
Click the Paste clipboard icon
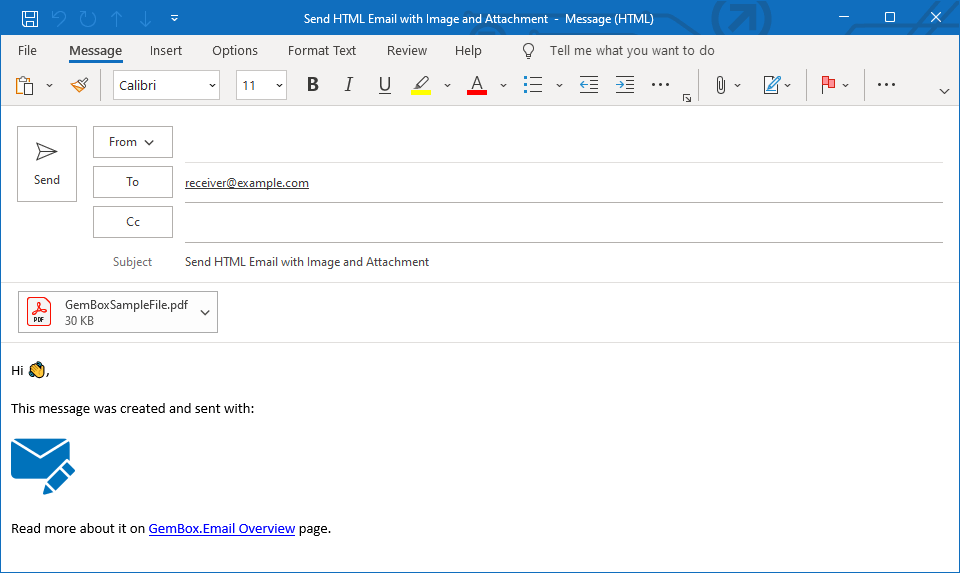[26, 86]
